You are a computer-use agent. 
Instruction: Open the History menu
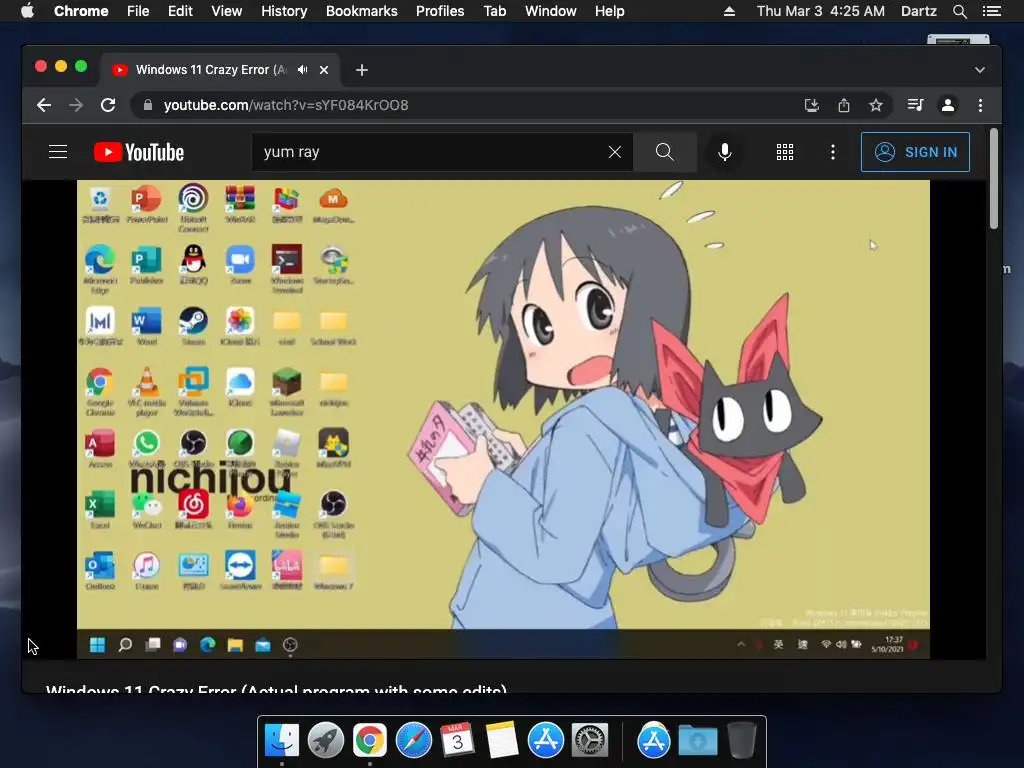[284, 11]
